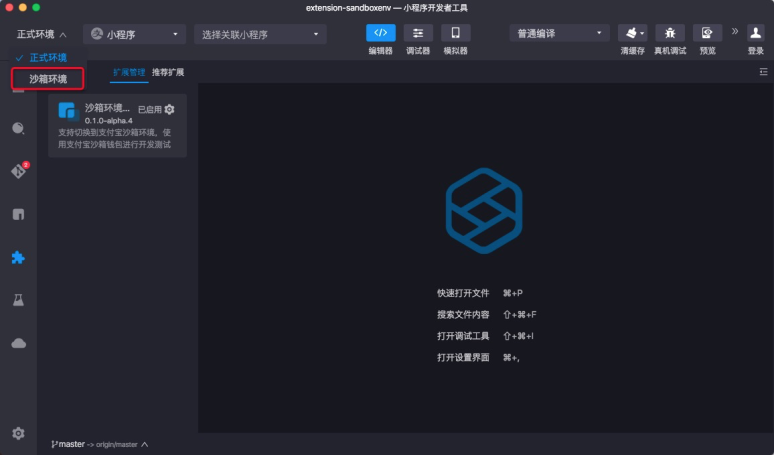Select the checked 正式环境 menu option
Screen dimensions: 774x455
point(48,58)
